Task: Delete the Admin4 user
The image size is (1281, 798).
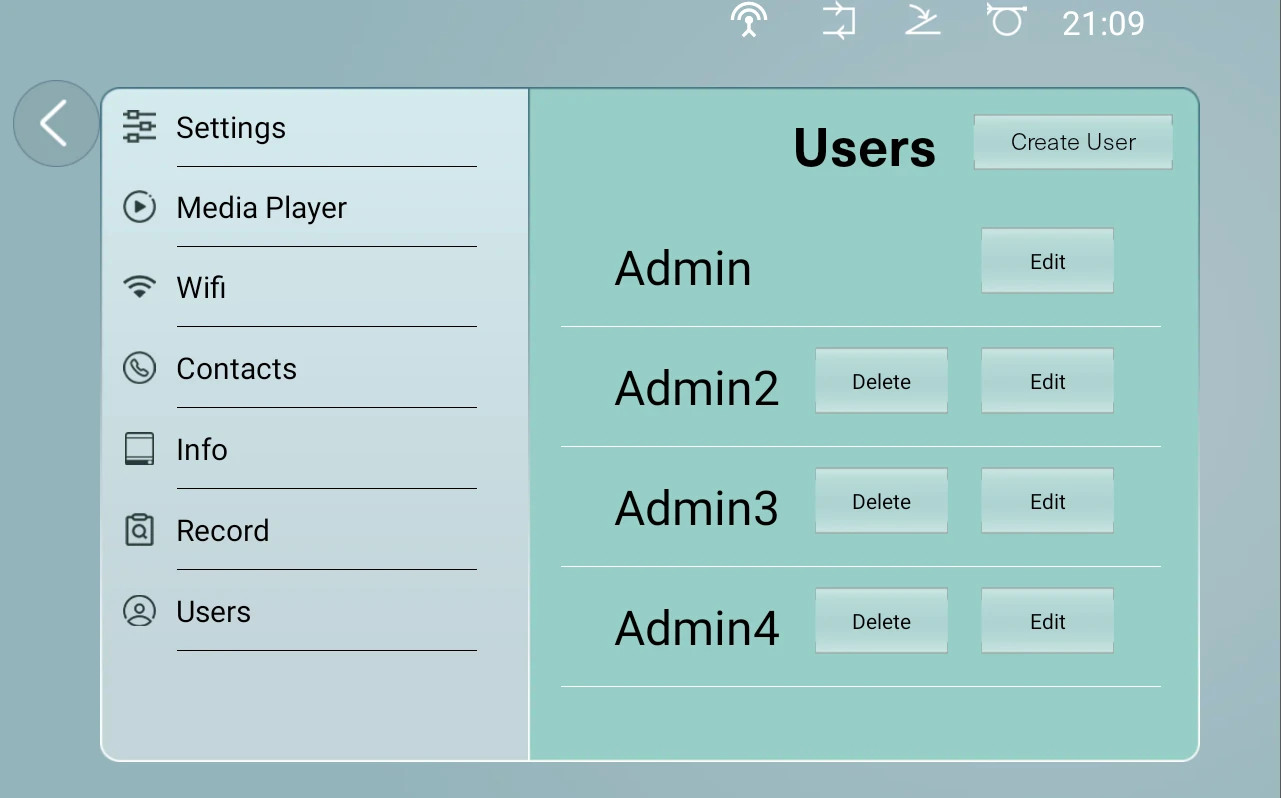Action: pos(881,621)
